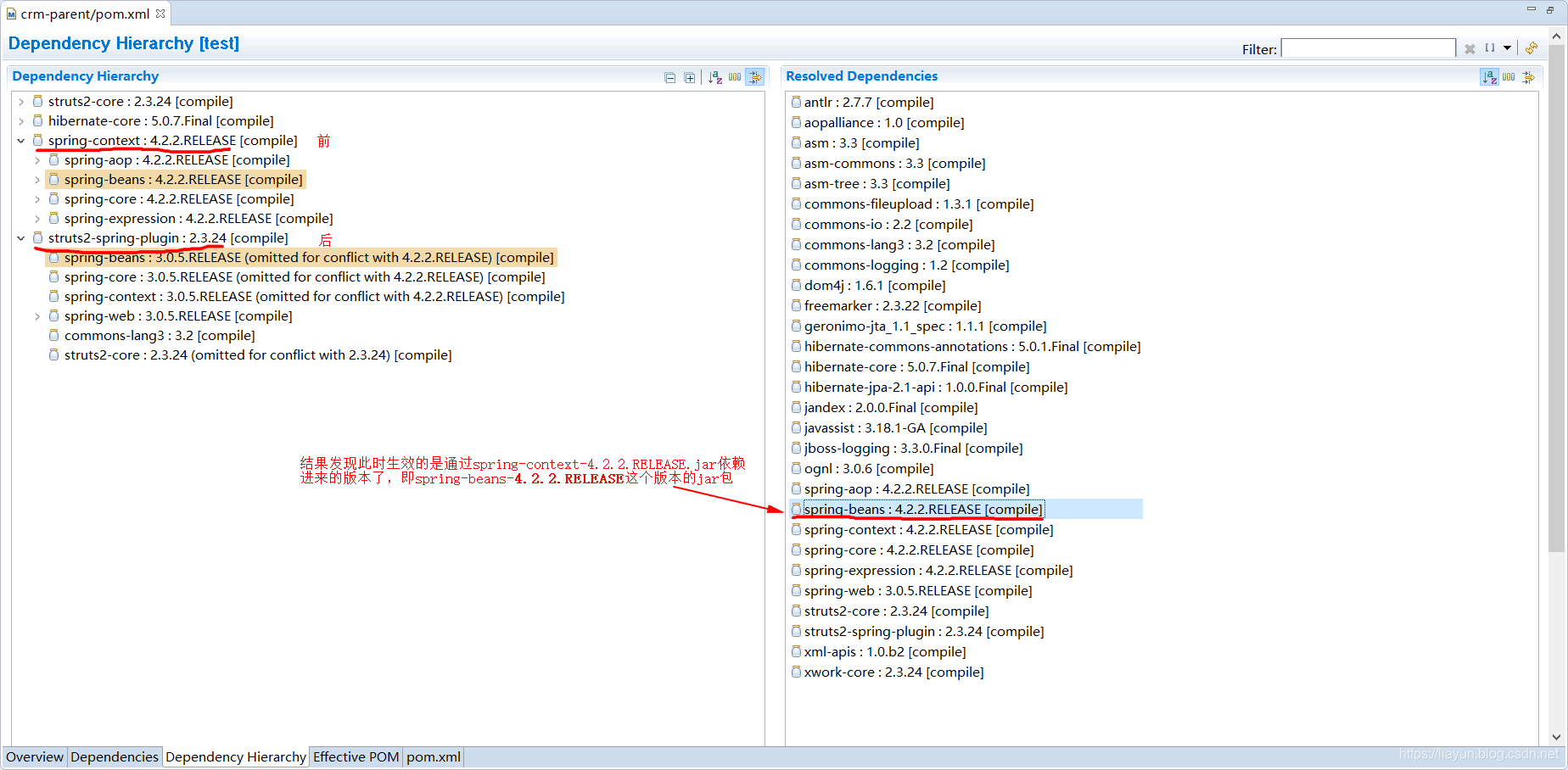
Task: Select the Dependency Hierarchy bottom tab
Action: (236, 756)
